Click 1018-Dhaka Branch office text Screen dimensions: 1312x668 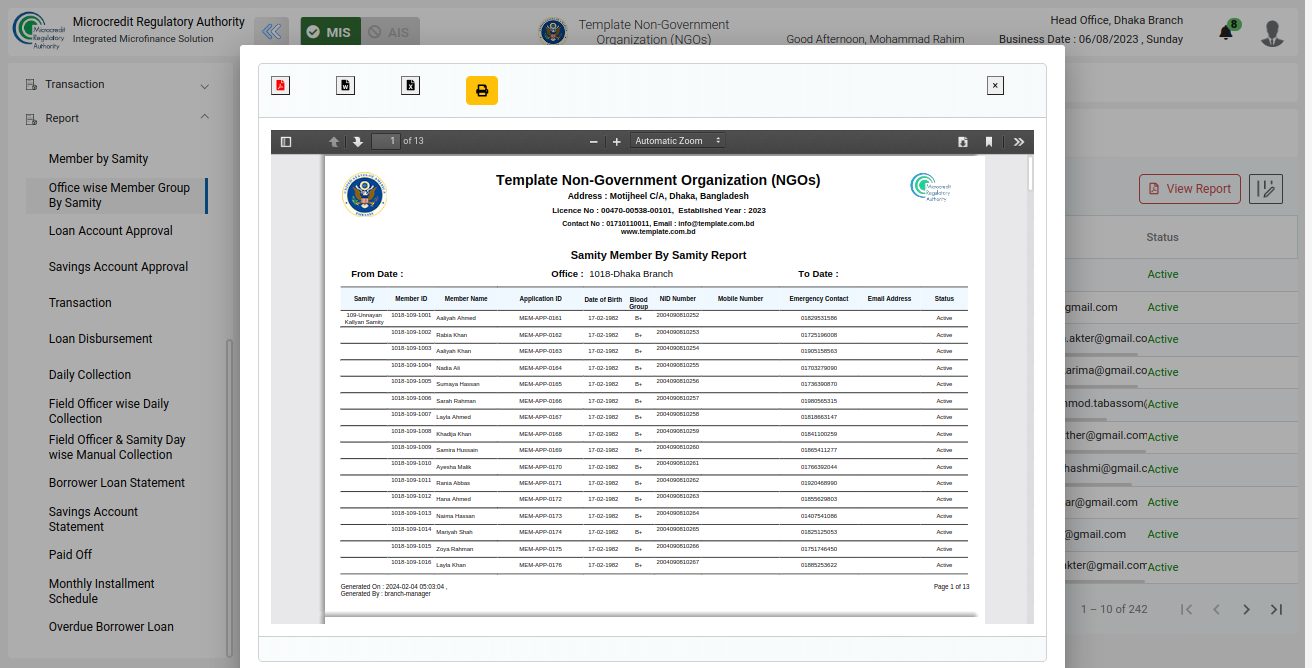pos(631,274)
